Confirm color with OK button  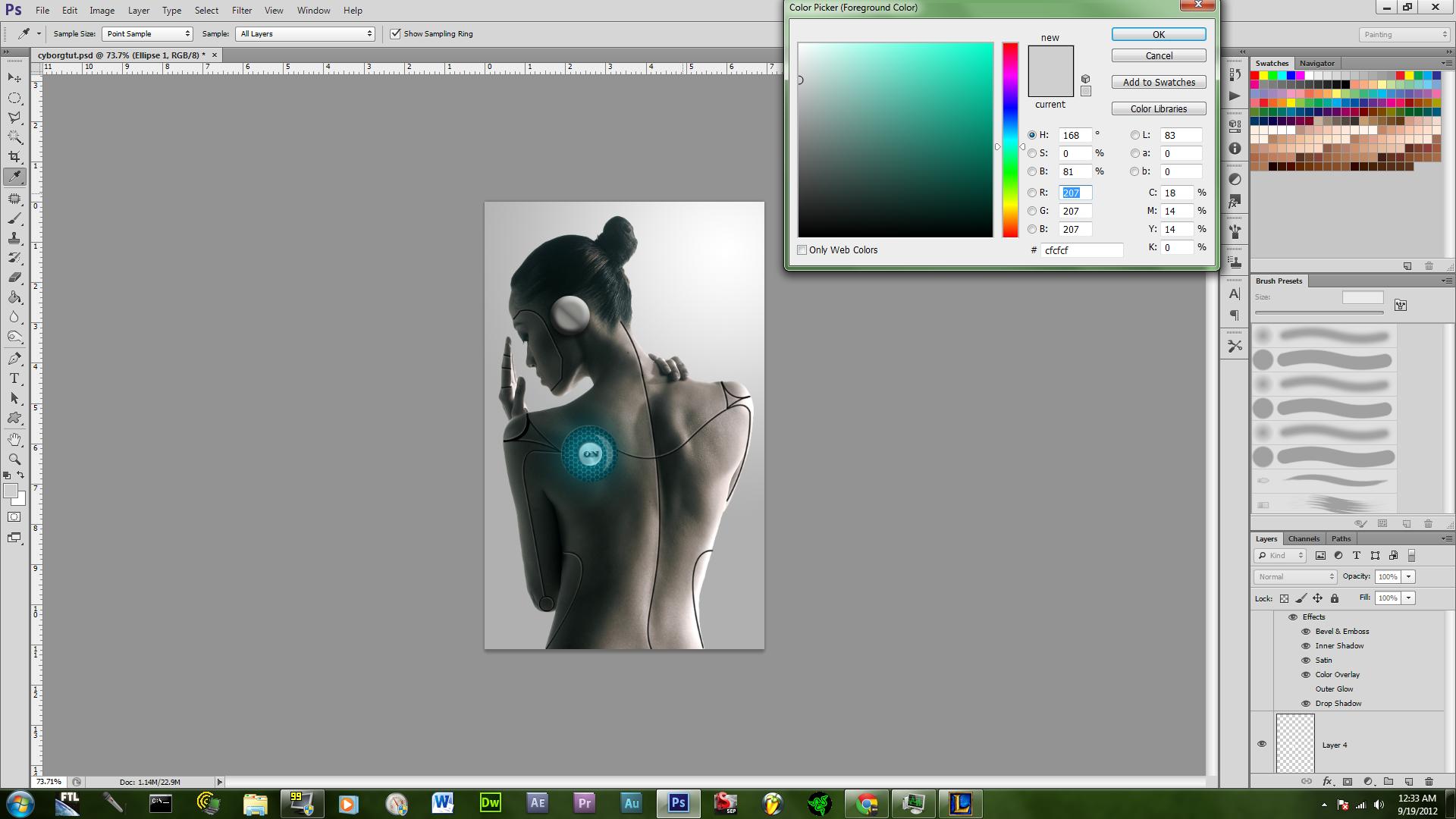pyautogui.click(x=1159, y=34)
